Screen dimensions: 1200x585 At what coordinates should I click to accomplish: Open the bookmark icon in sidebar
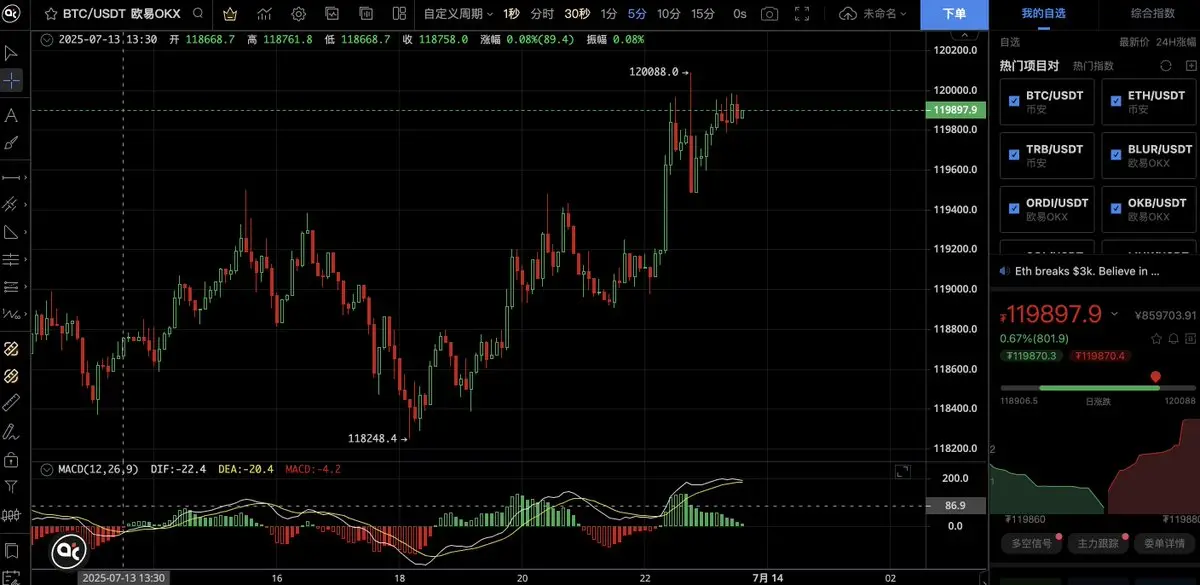(11, 551)
